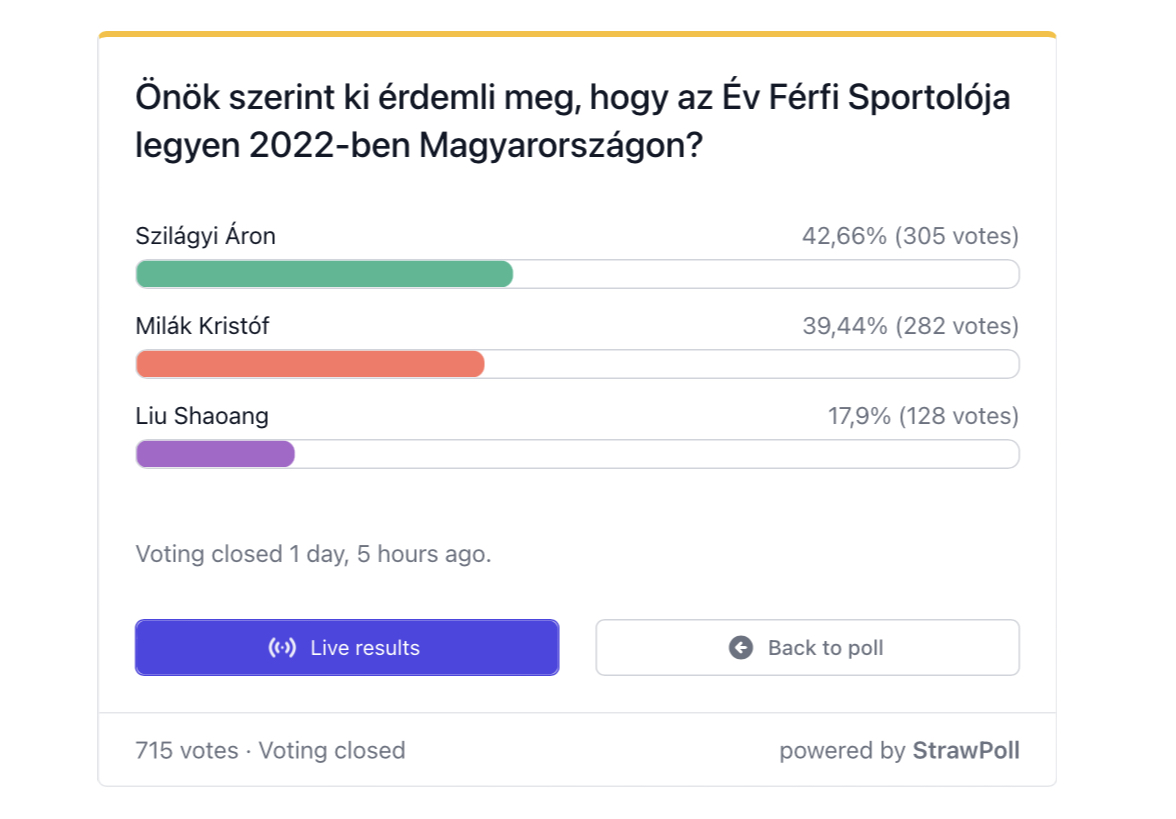This screenshot has width=1176, height=819.
Task: Open the StrawPoll link in footer
Action: (x=965, y=750)
